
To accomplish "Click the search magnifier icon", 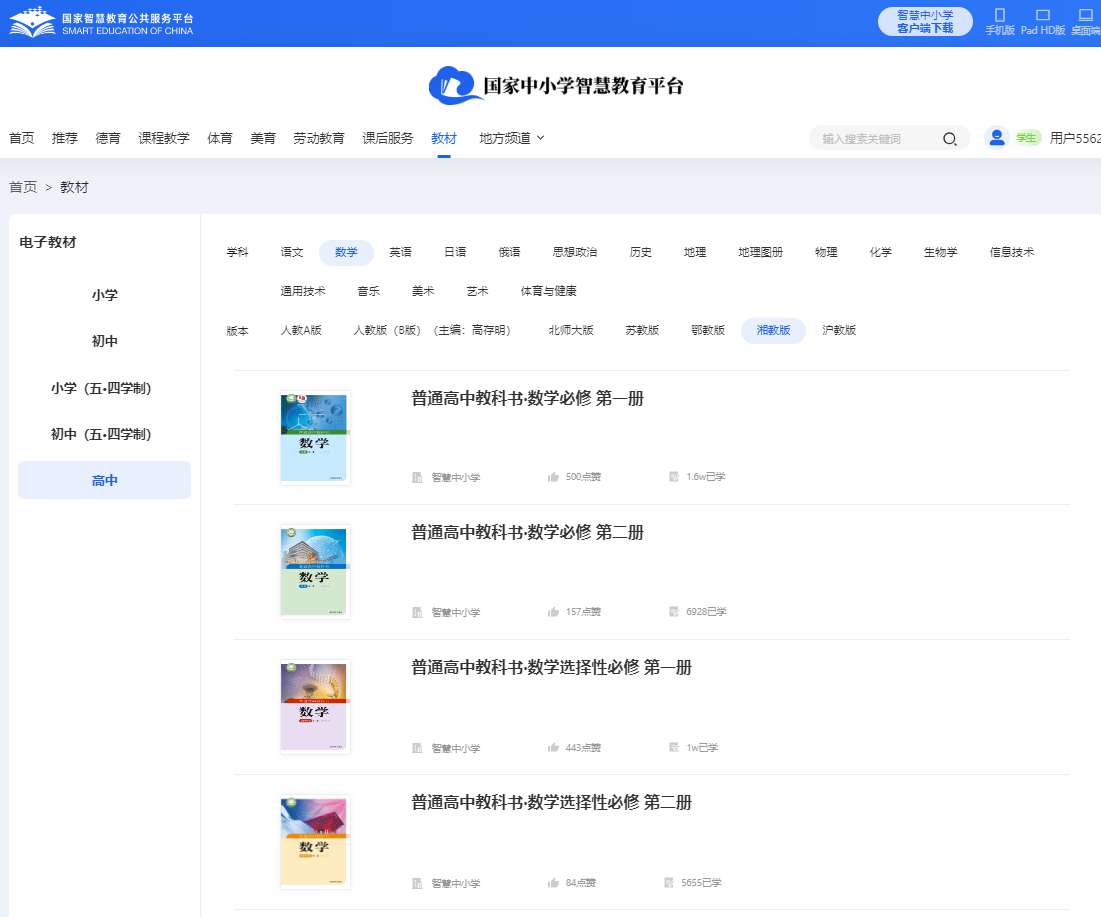I will tap(949, 138).
